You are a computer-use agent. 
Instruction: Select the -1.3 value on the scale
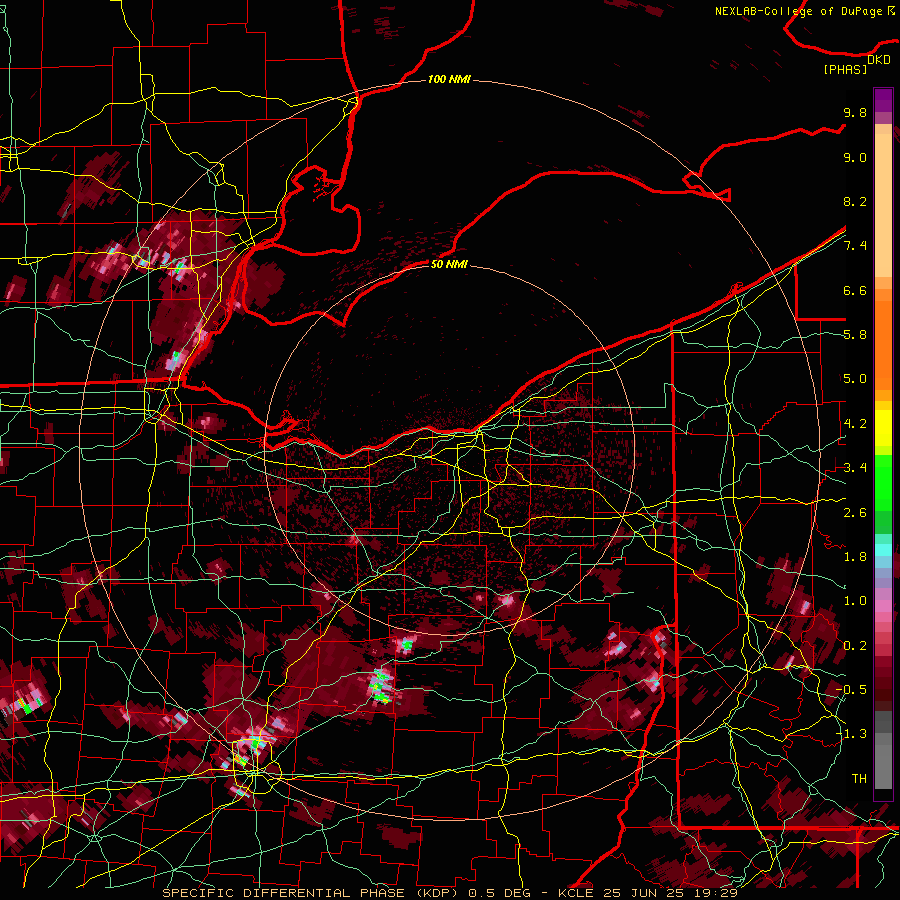pyautogui.click(x=851, y=734)
